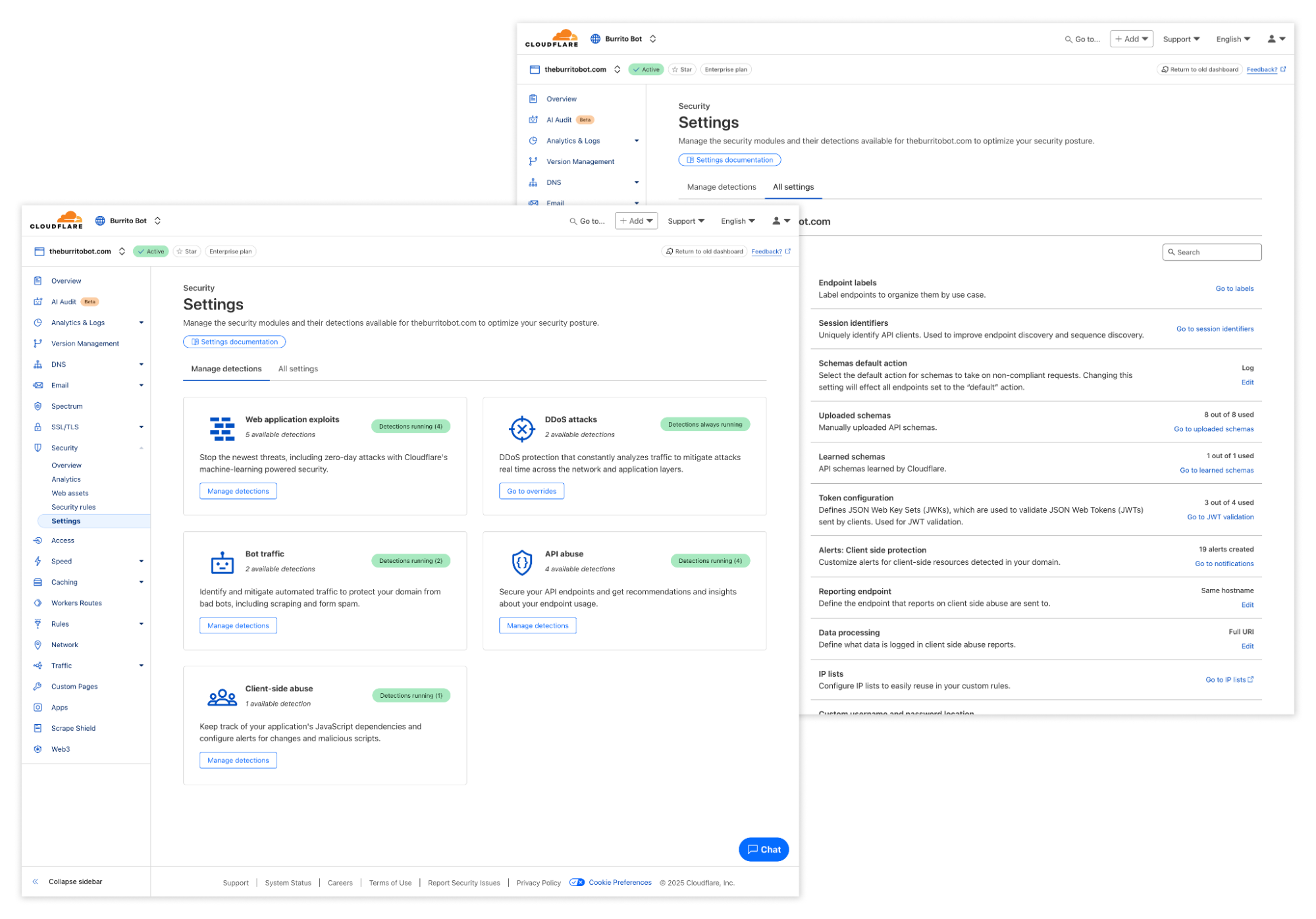Open Settings documentation link in front window

click(234, 342)
